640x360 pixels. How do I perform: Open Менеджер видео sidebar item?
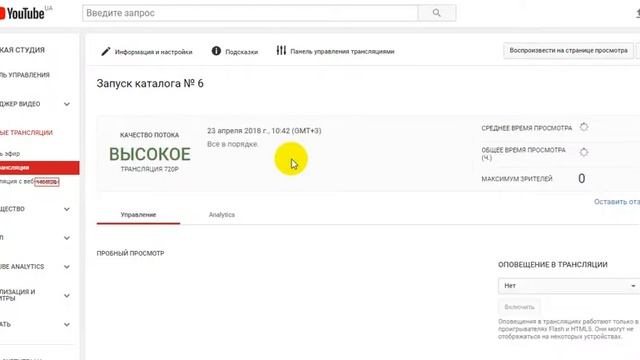point(20,104)
